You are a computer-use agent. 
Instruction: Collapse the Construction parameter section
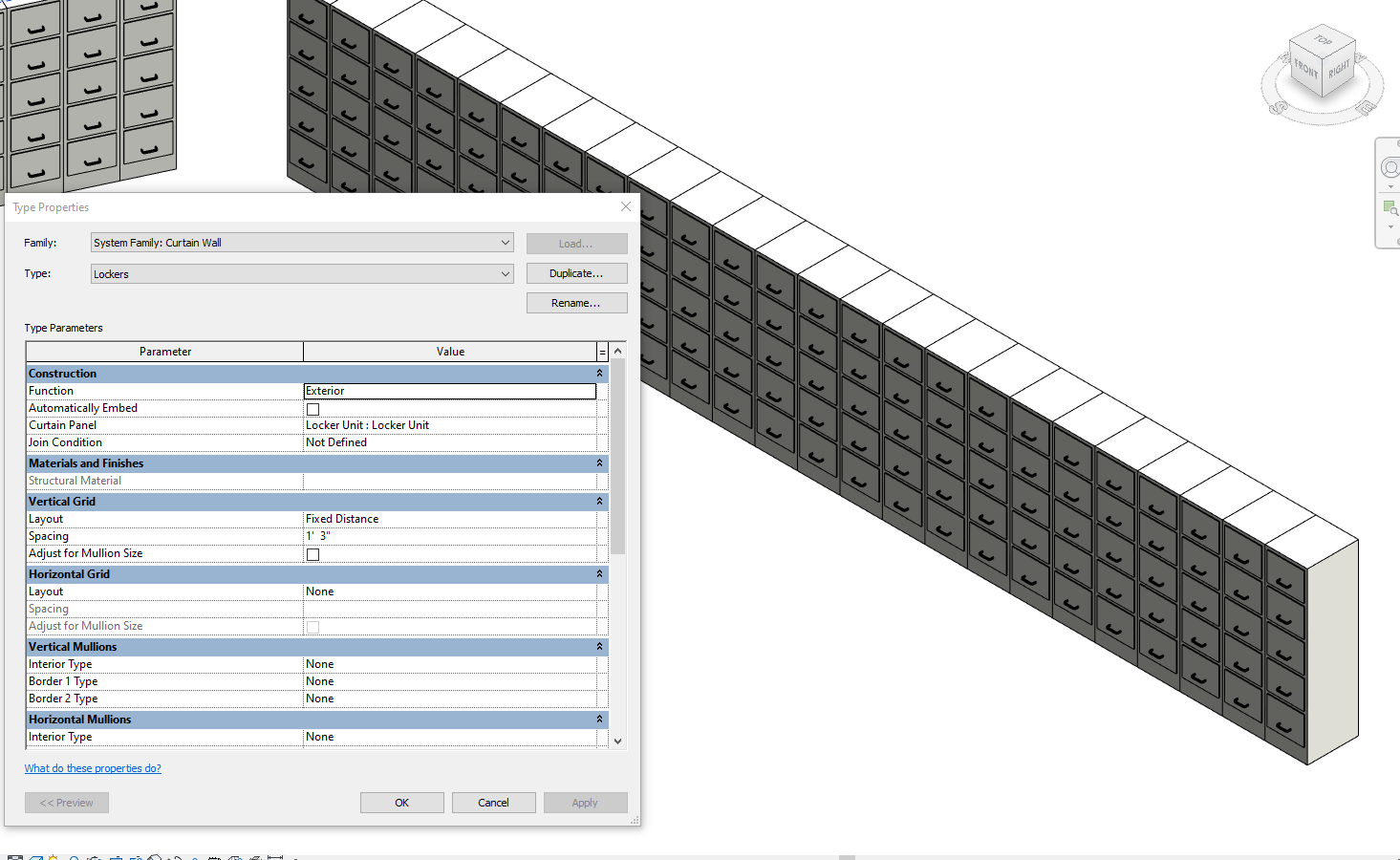599,373
